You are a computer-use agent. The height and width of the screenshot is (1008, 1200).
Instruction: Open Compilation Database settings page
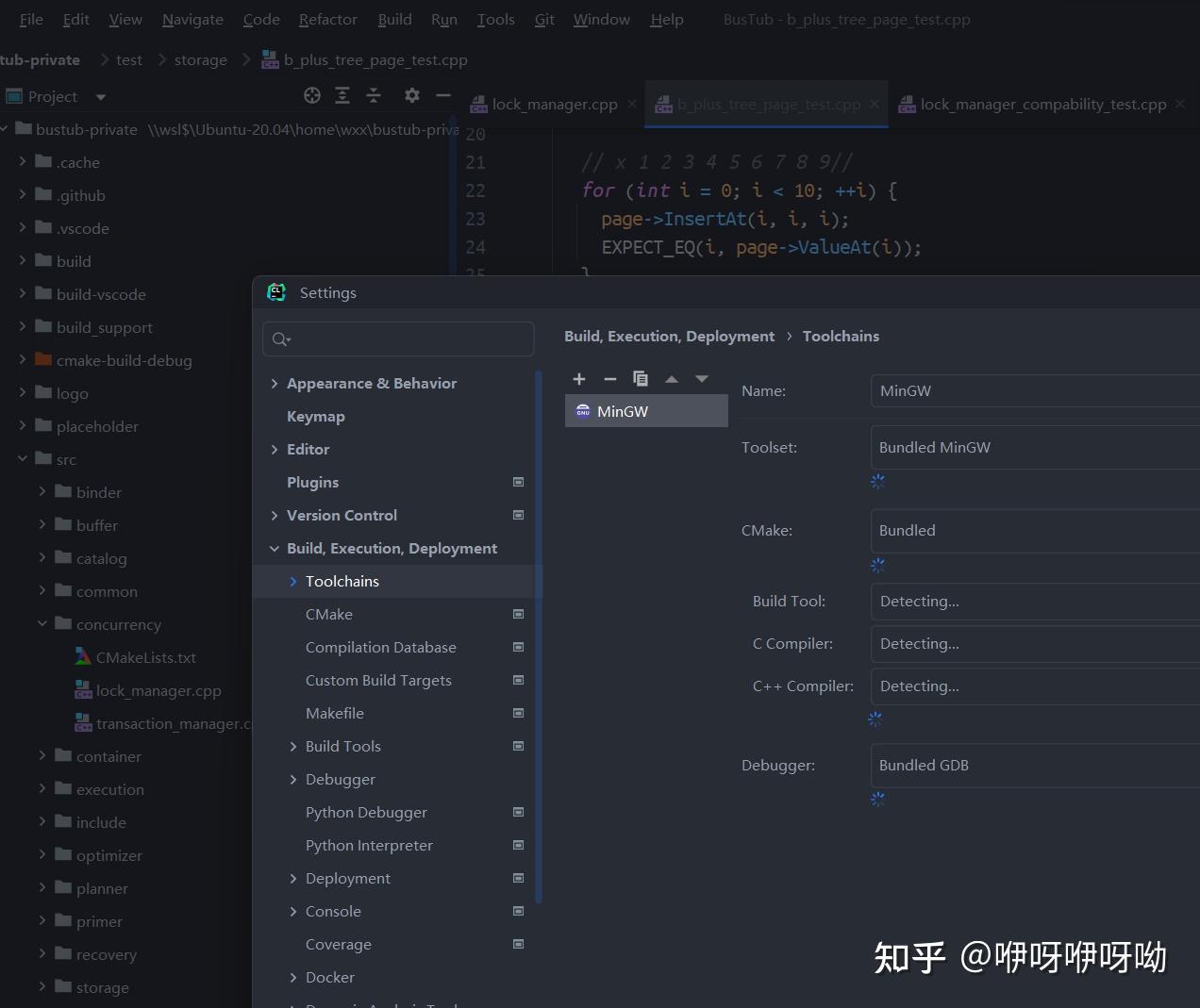(381, 647)
